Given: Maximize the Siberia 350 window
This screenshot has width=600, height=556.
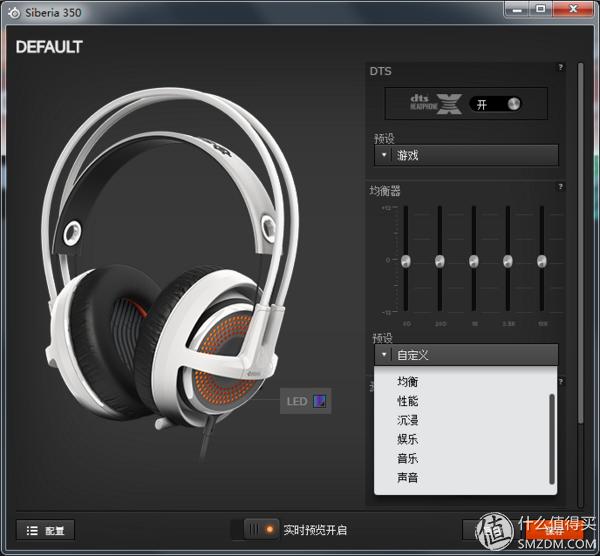Looking at the screenshot, I should click(540, 9).
